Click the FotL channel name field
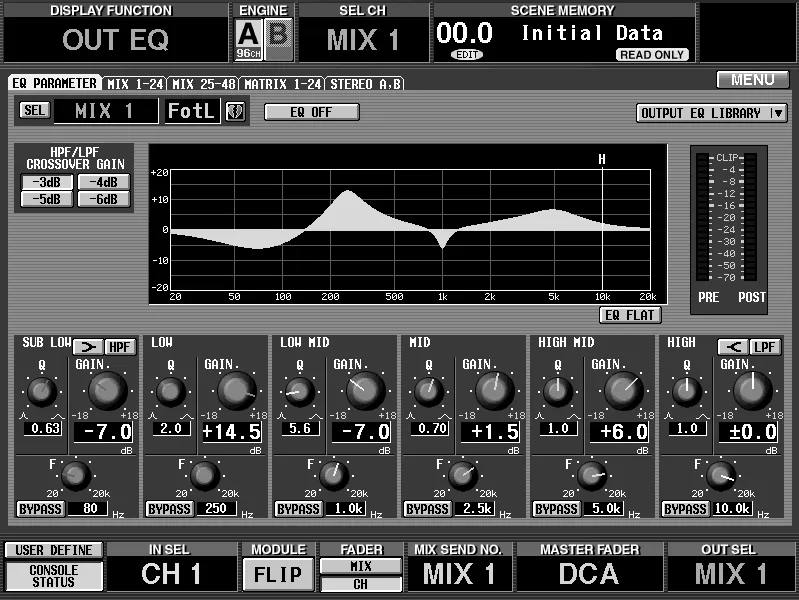 pos(191,111)
